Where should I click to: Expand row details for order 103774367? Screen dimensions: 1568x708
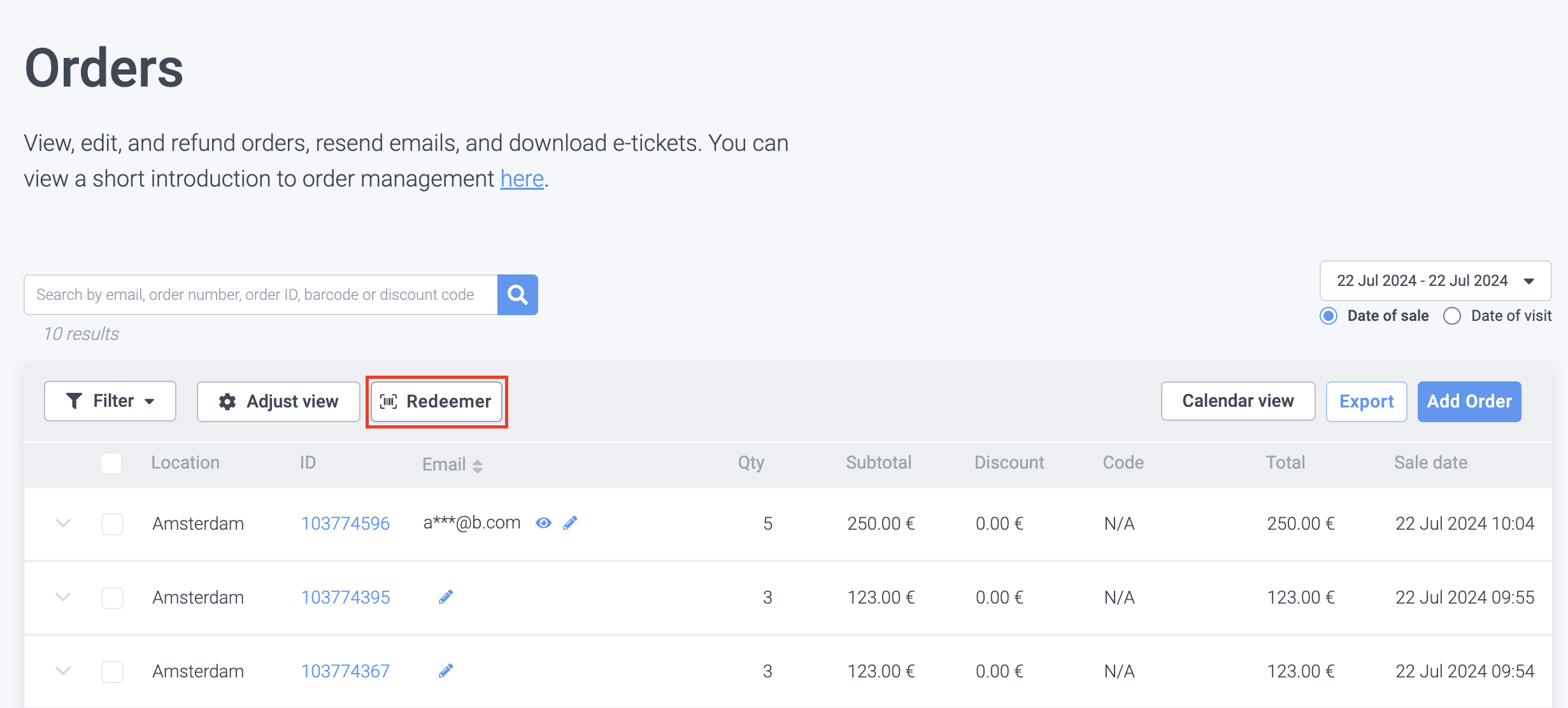63,671
